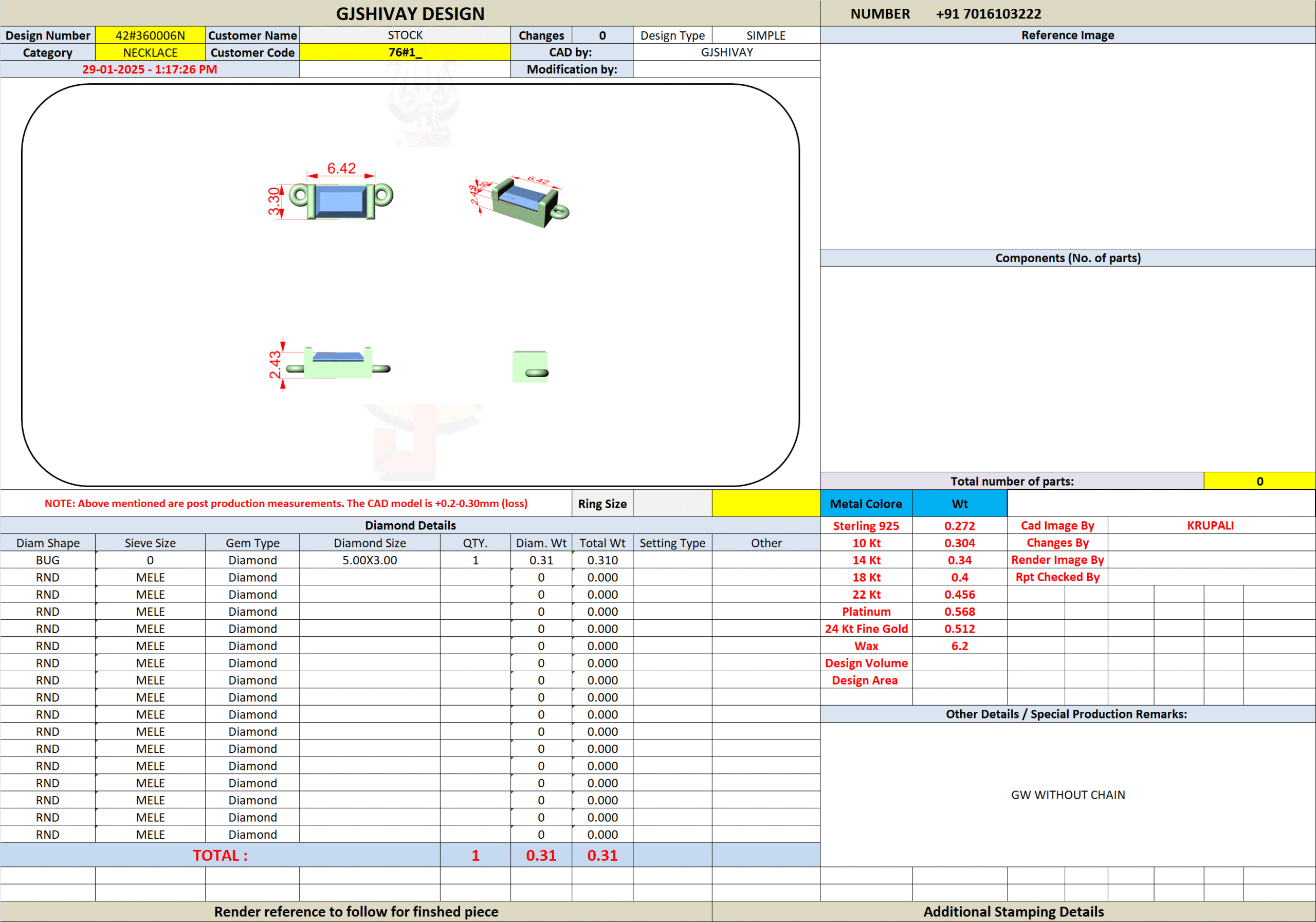Click the TOTAL row label
The width and height of the screenshot is (1316, 922).
[220, 855]
